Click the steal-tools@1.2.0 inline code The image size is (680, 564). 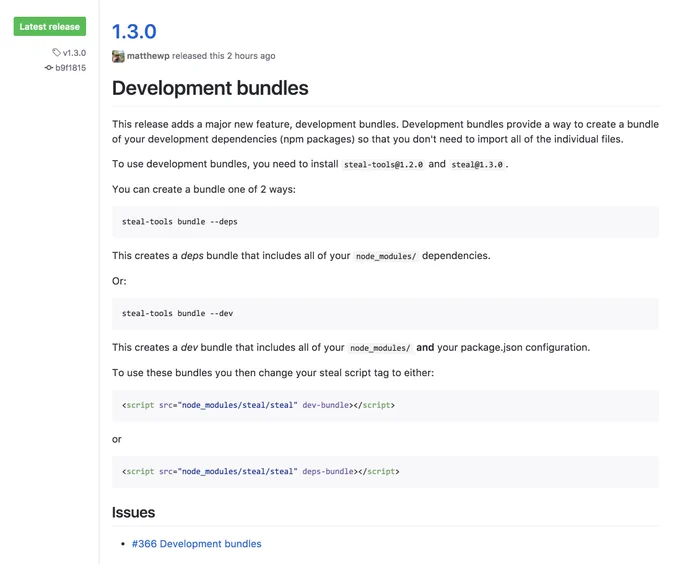pos(383,165)
